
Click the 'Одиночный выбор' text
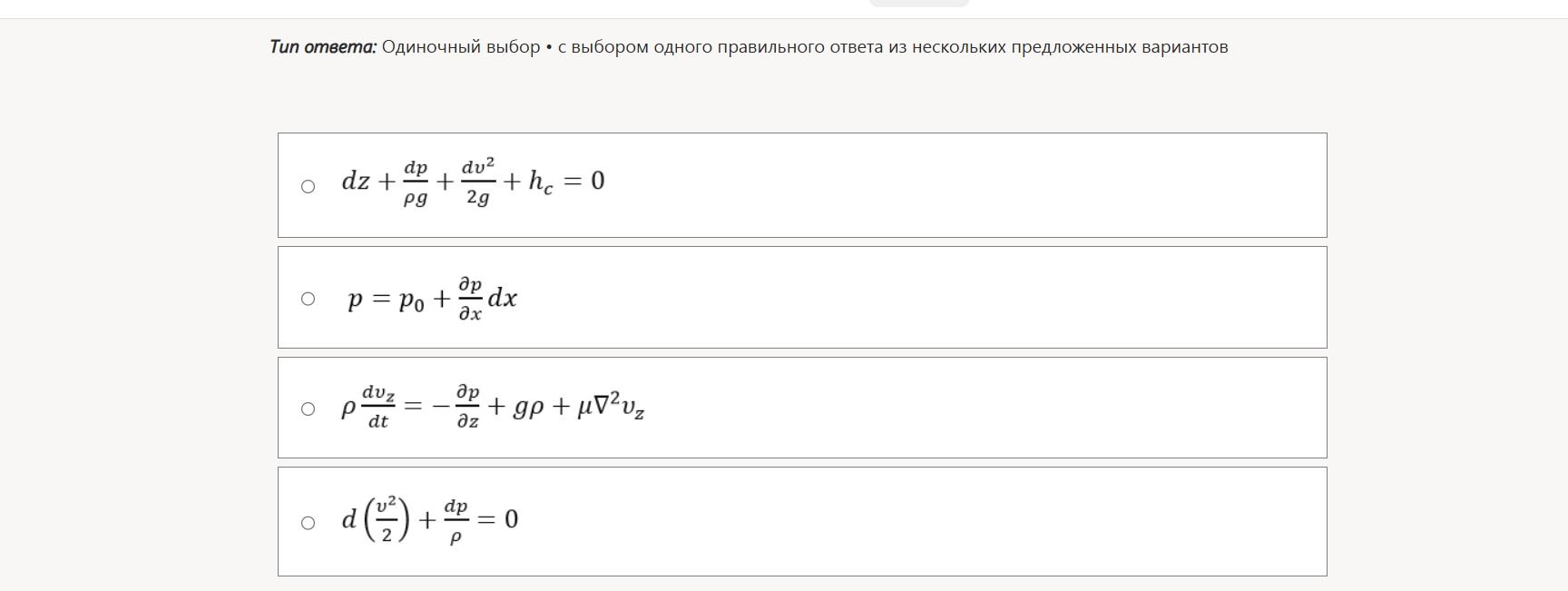click(461, 47)
